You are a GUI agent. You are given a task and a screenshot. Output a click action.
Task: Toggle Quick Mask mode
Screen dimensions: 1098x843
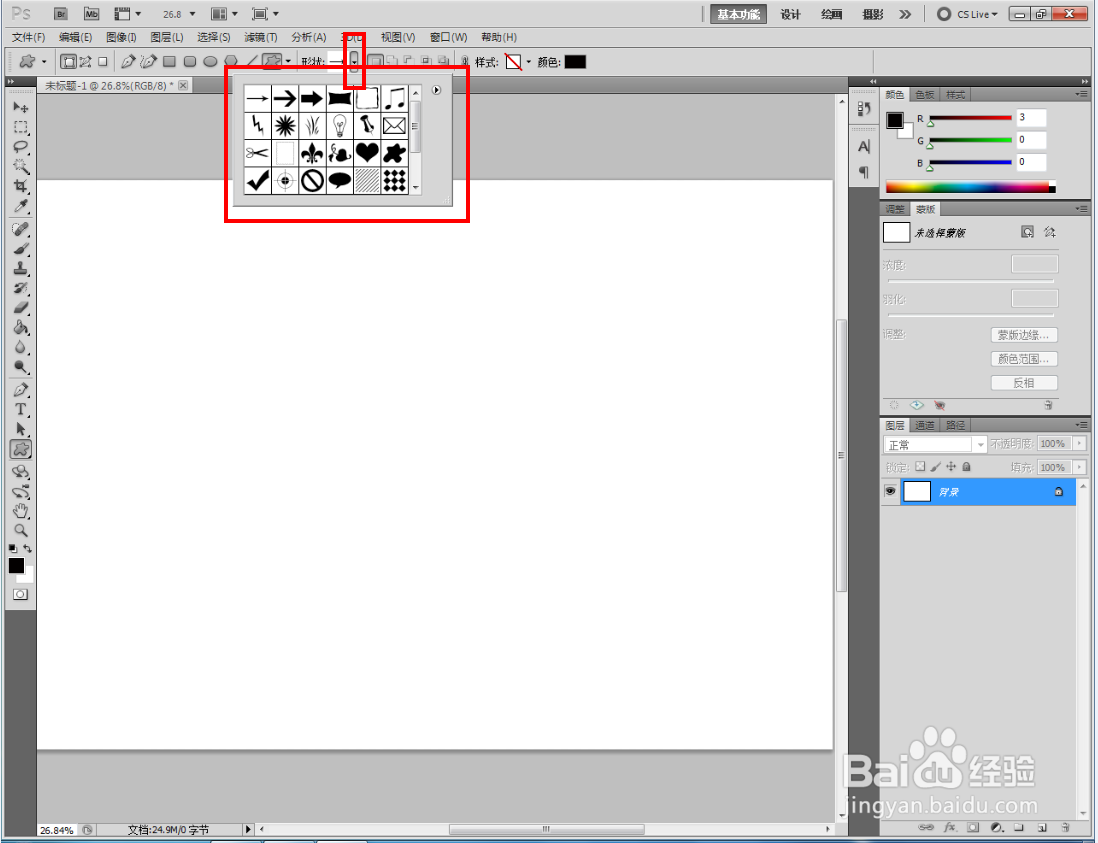(x=20, y=594)
